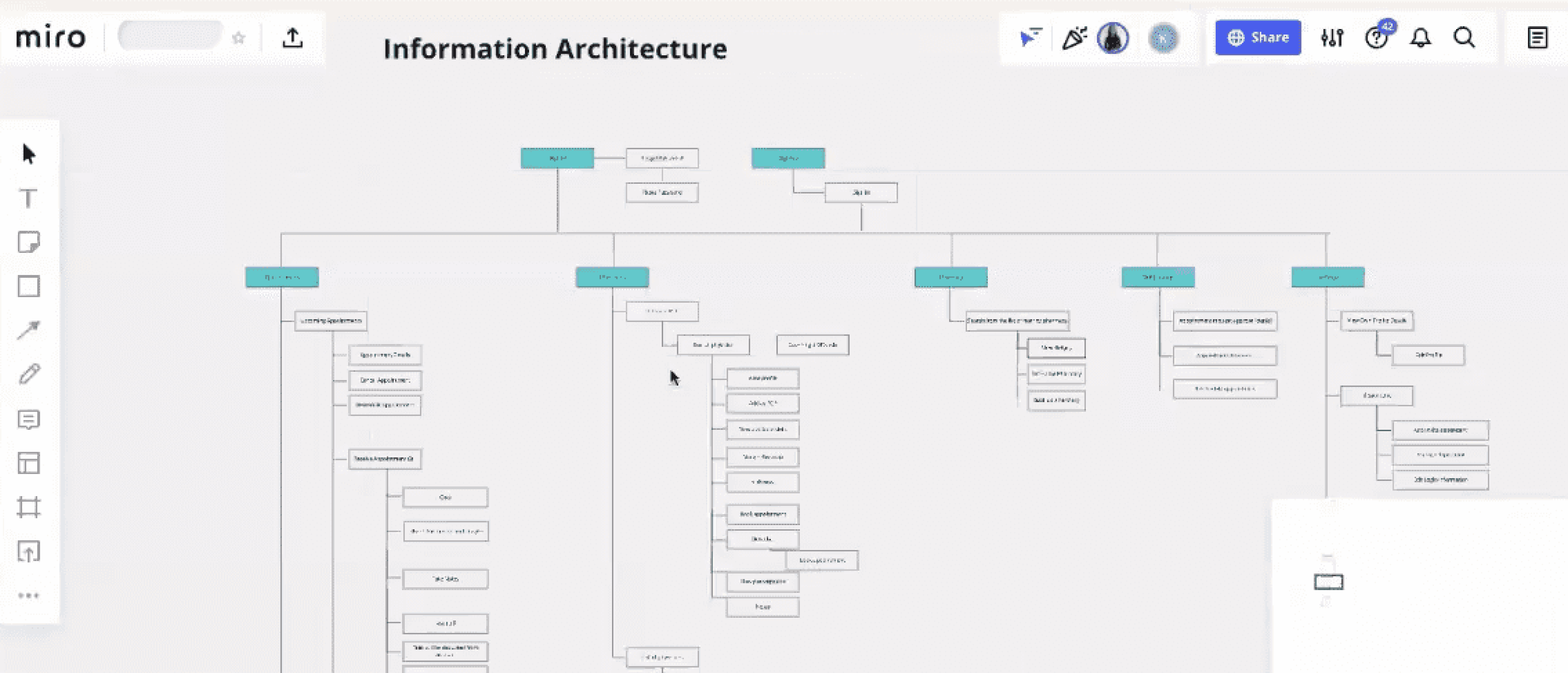This screenshot has width=1568, height=673.
Task: Expand more tools via three dots
Action: click(29, 595)
